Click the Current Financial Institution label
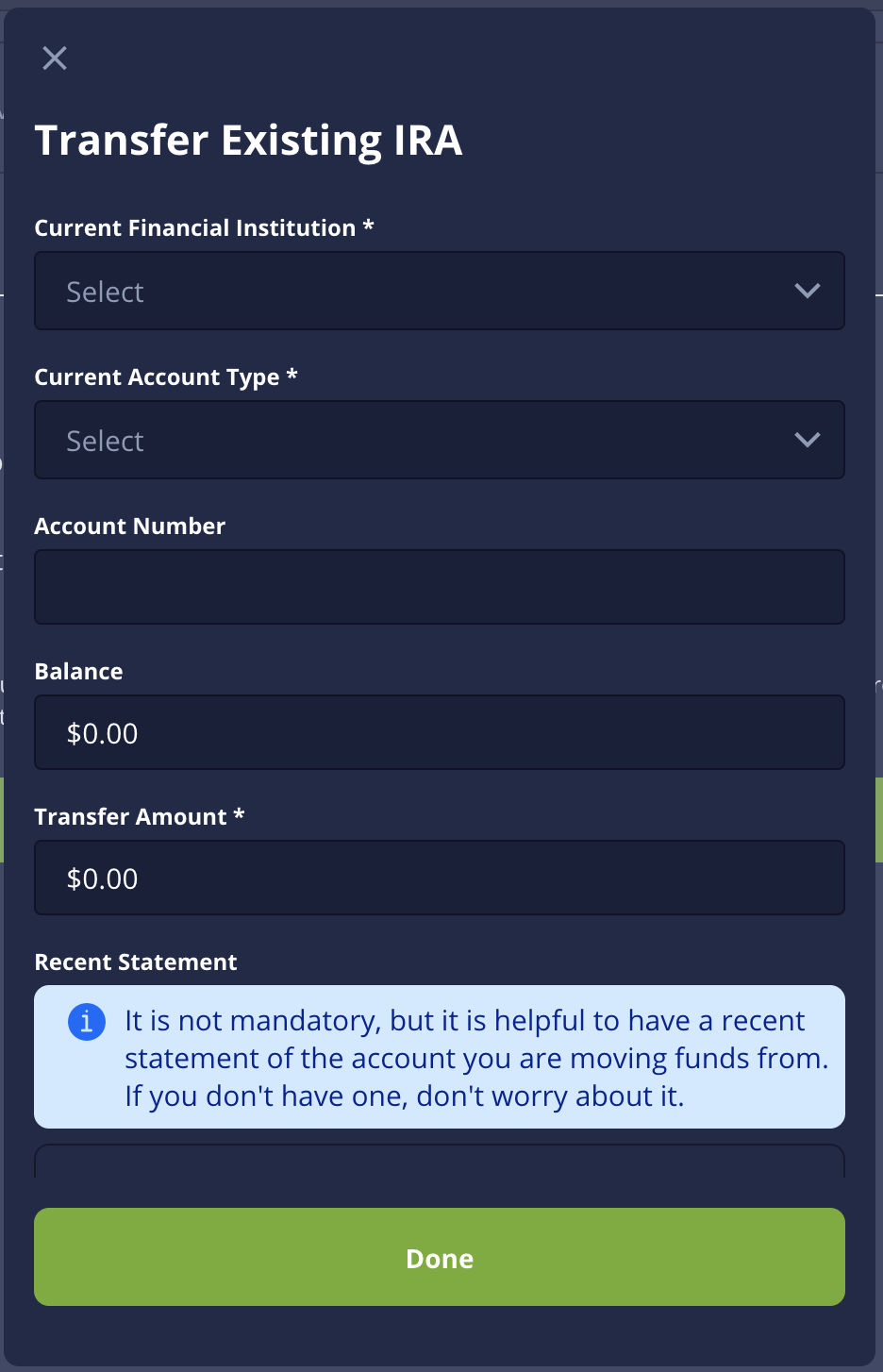The width and height of the screenshot is (883, 1372). point(204,228)
